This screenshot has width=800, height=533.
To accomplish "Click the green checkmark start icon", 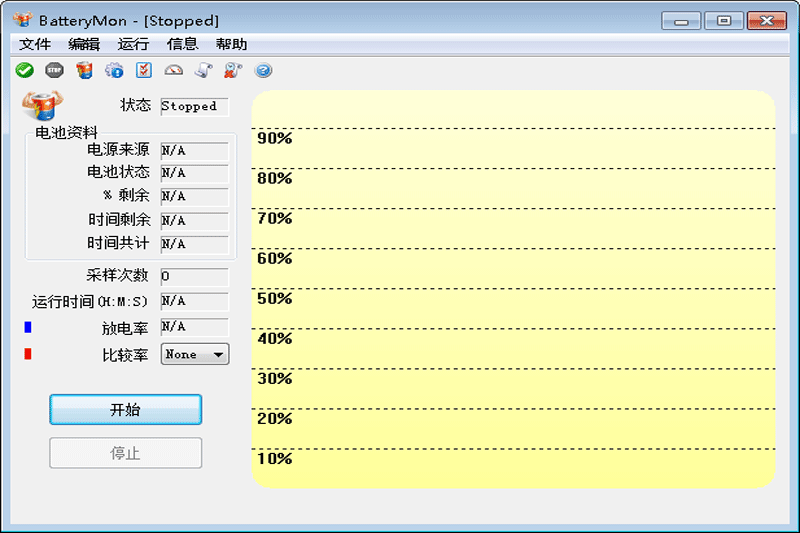I will coord(24,70).
